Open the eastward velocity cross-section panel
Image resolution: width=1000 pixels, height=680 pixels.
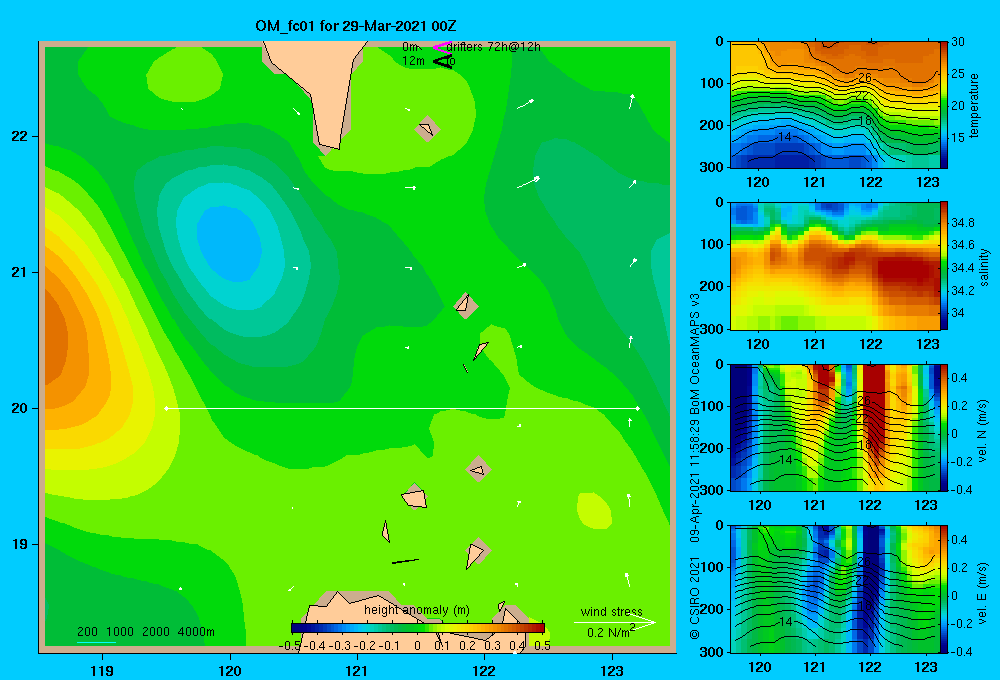point(835,589)
